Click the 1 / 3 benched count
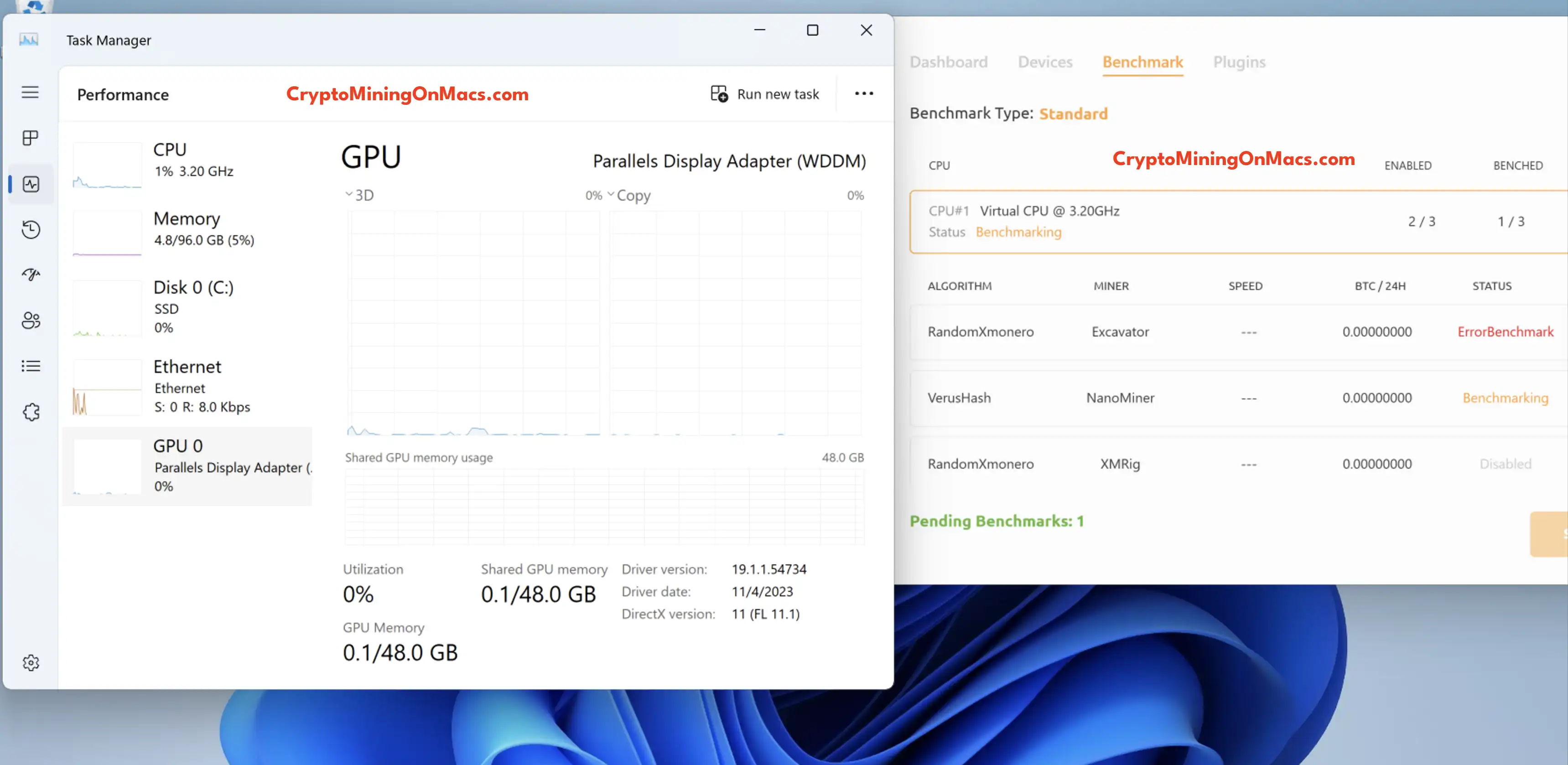 pyautogui.click(x=1511, y=222)
